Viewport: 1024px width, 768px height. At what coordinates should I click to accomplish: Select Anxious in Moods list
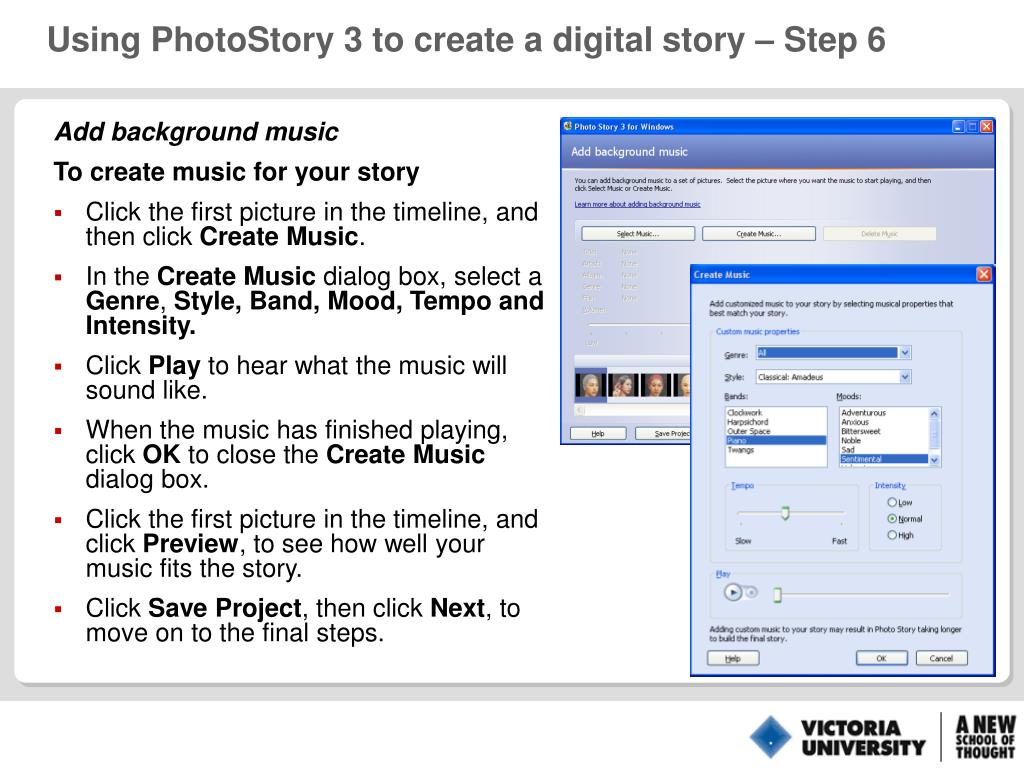(884, 422)
